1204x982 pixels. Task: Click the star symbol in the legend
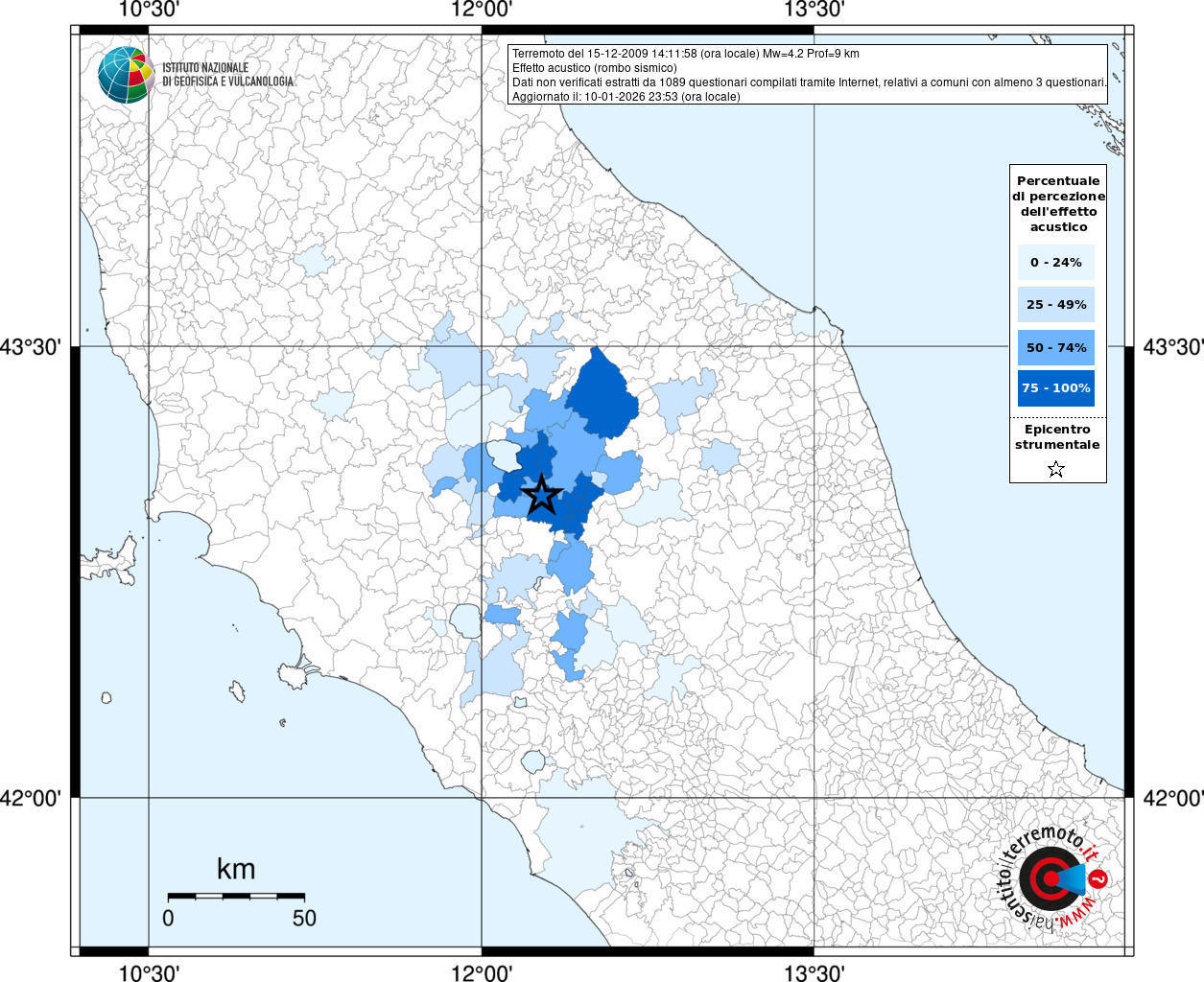[1056, 469]
